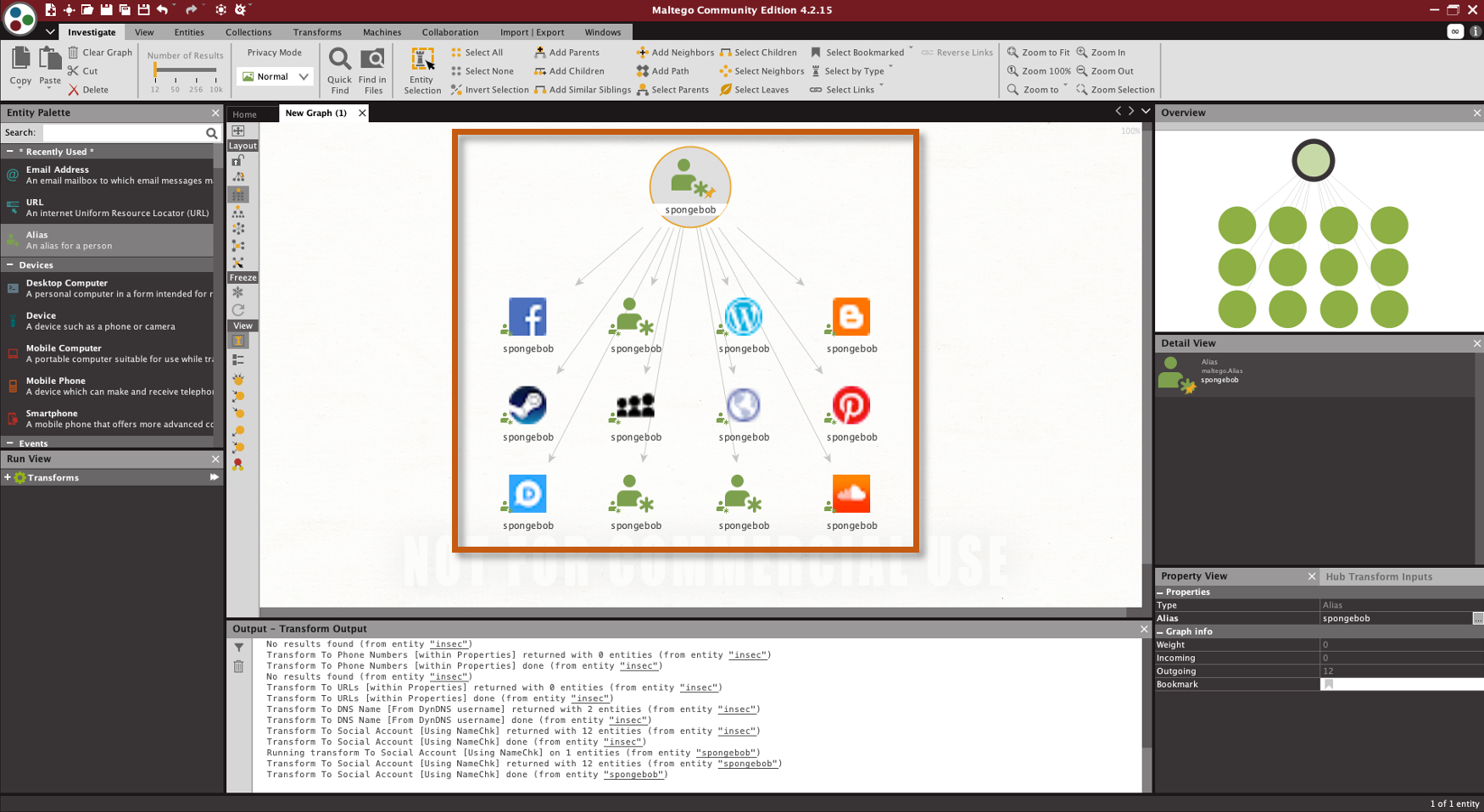This screenshot has height=812, width=1484.
Task: Open the Machines ribbon tab
Action: click(382, 32)
